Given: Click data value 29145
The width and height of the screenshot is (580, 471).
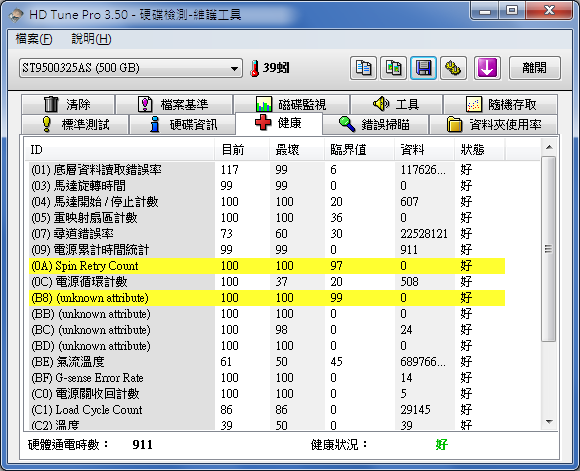Looking at the screenshot, I should point(415,410).
